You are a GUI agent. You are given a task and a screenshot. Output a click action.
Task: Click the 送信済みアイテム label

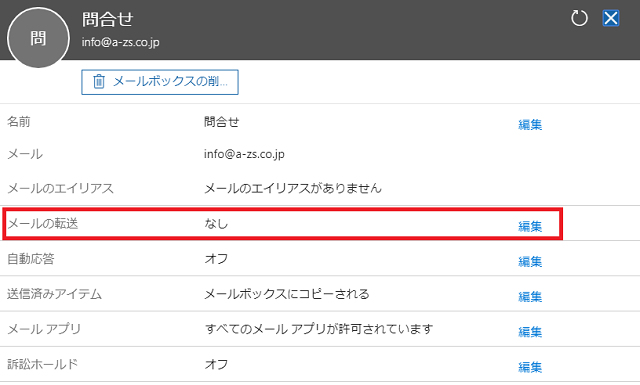click(54, 294)
